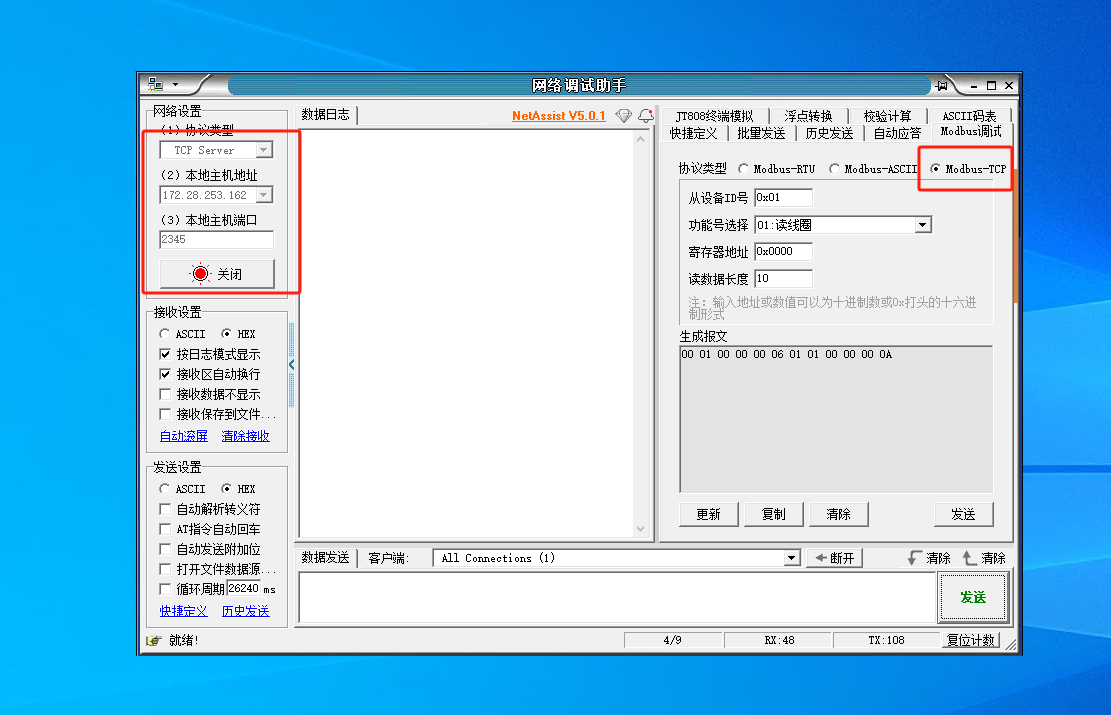Click the data log scrollbar down arrow
The height and width of the screenshot is (715, 1111).
(x=641, y=529)
